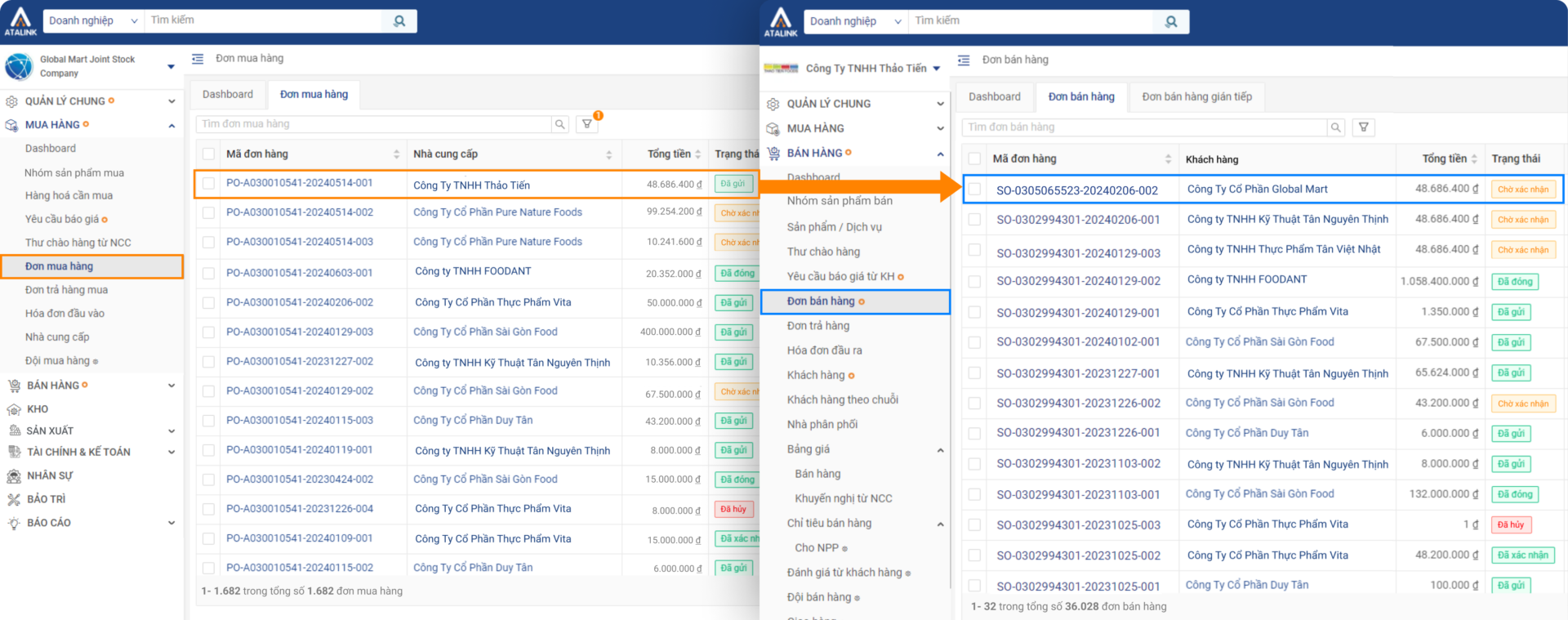Open order link PO-A030010541-20240514-002
This screenshot has height=620, width=1568.
click(300, 212)
